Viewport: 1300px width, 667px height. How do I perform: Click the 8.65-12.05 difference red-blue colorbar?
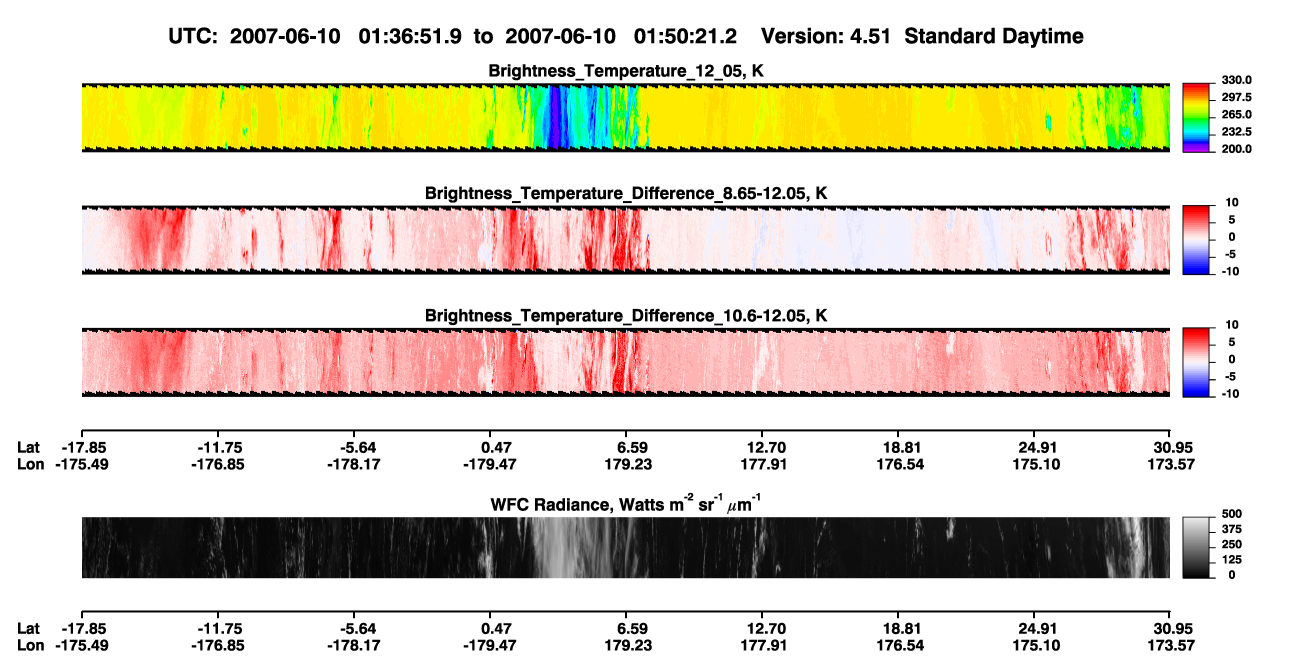pyautogui.click(x=1196, y=237)
